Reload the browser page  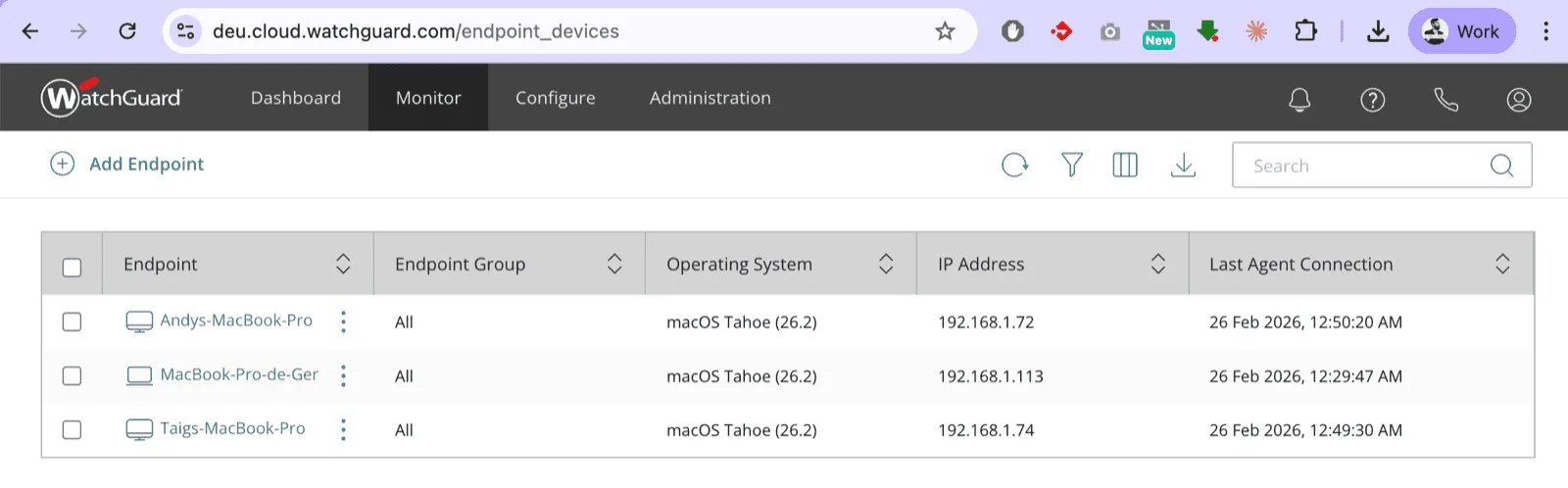click(127, 31)
